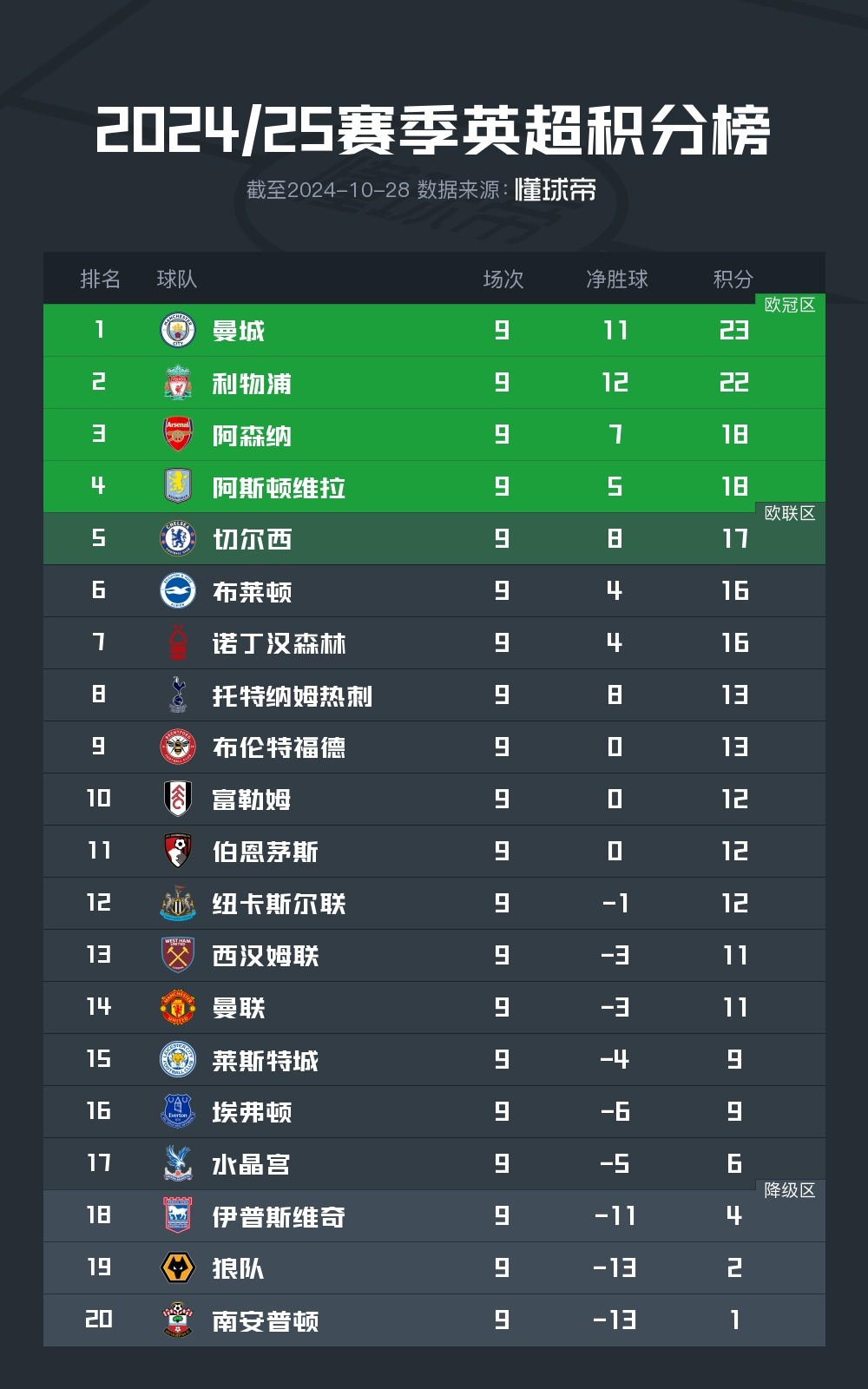The width and height of the screenshot is (868, 1389).
Task: Click the Southampton club crest
Action: (178, 1320)
